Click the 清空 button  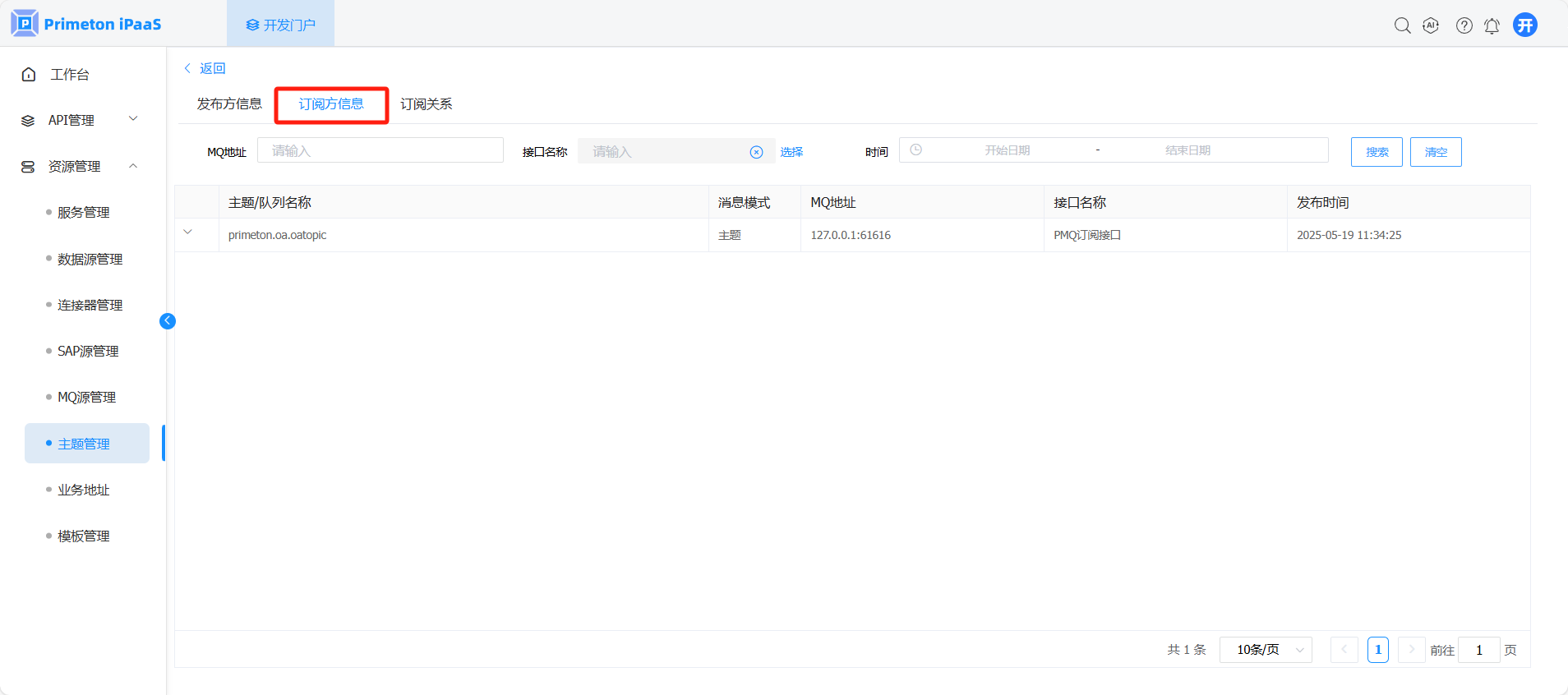pos(1436,152)
